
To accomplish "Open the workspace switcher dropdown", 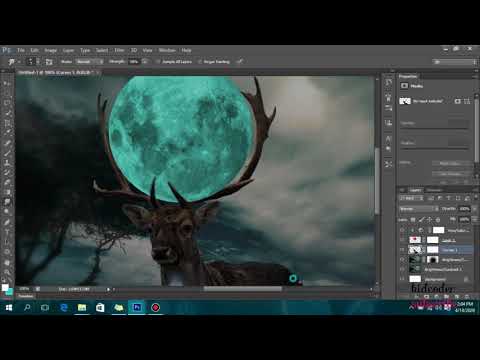I will click(455, 62).
